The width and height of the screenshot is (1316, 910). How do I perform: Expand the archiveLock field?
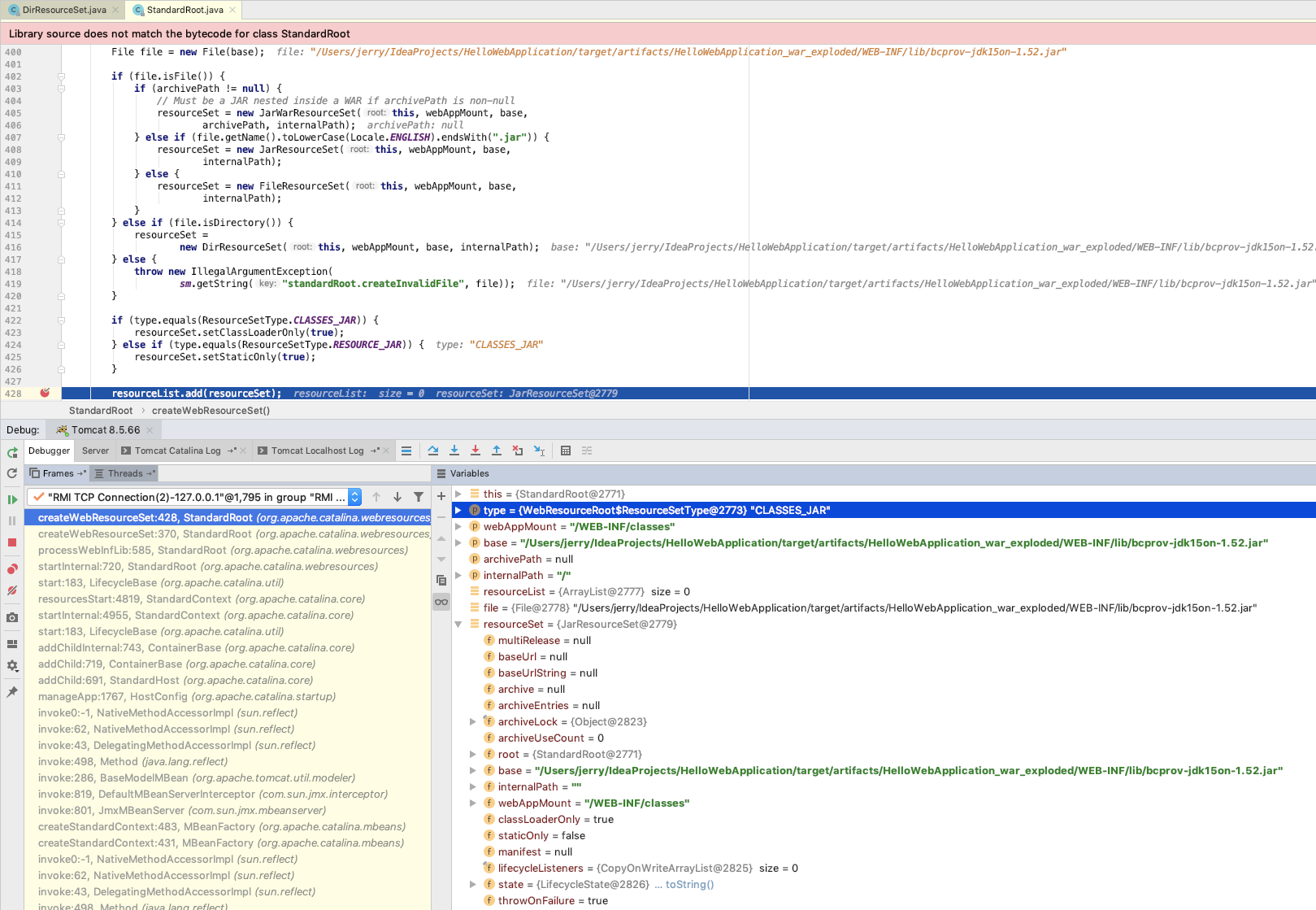473,721
